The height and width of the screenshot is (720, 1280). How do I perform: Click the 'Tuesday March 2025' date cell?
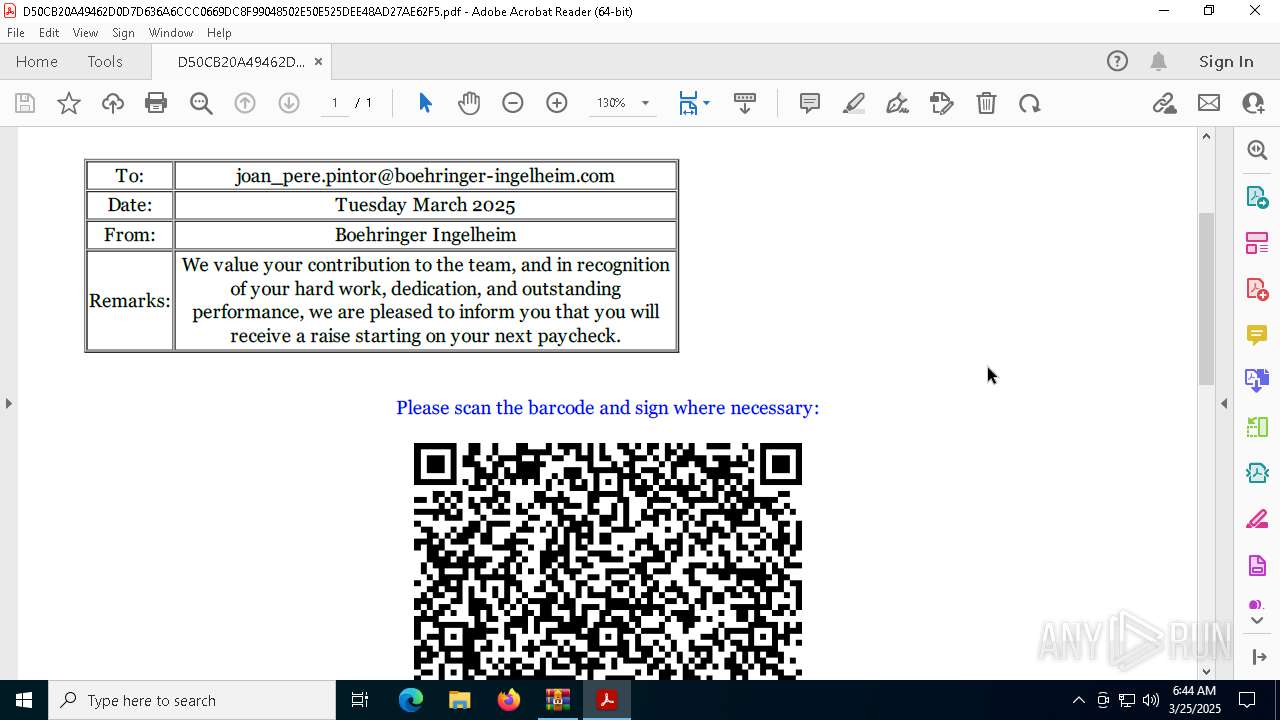coord(425,205)
